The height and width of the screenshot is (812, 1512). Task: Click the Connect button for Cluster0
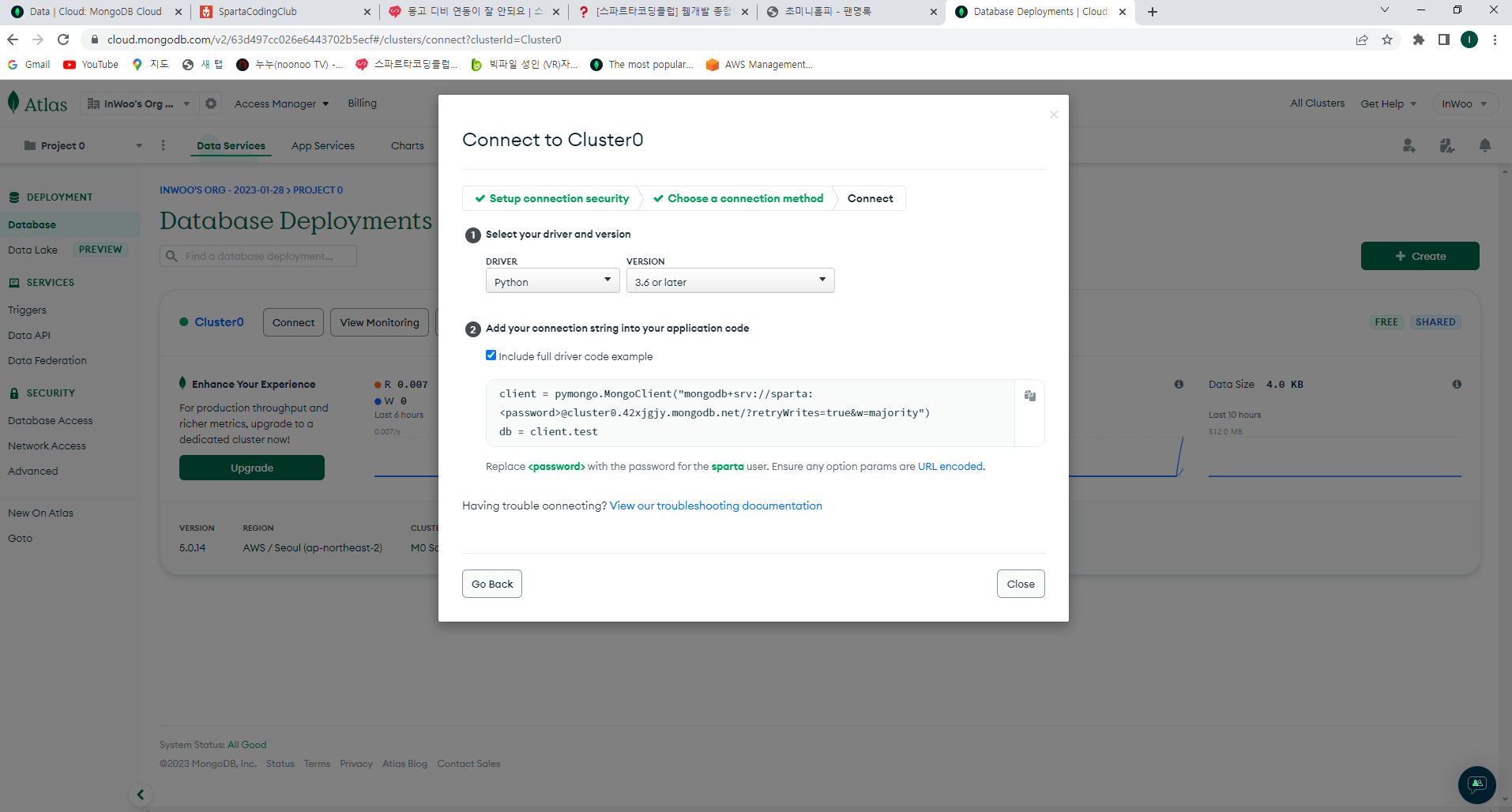pyautogui.click(x=293, y=322)
